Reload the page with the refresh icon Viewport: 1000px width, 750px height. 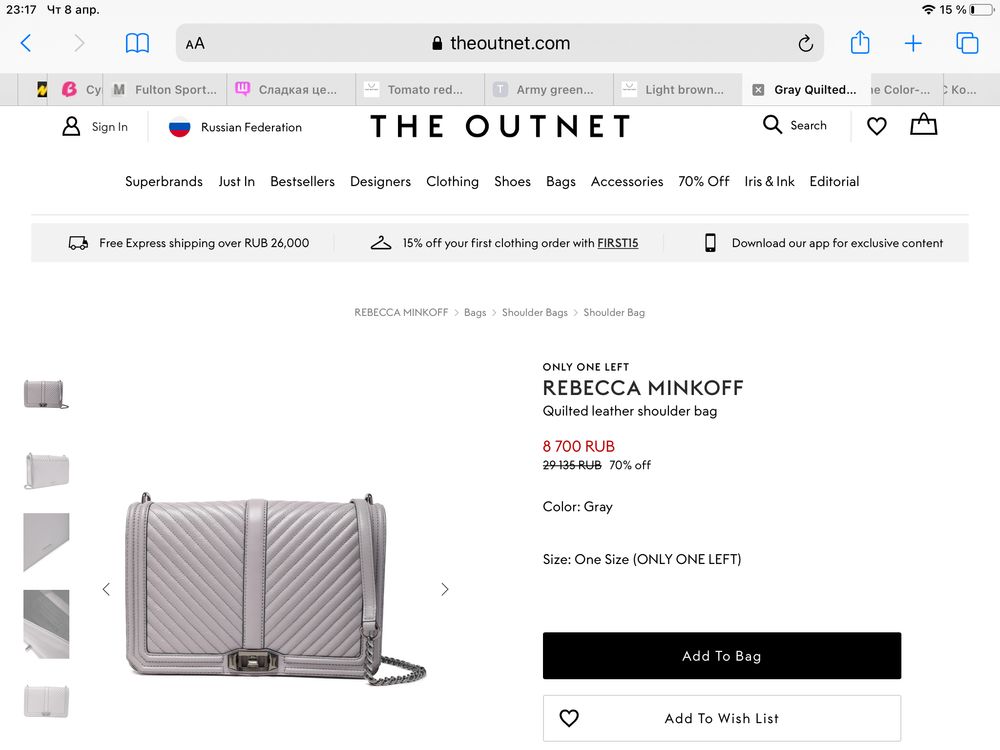tap(805, 43)
